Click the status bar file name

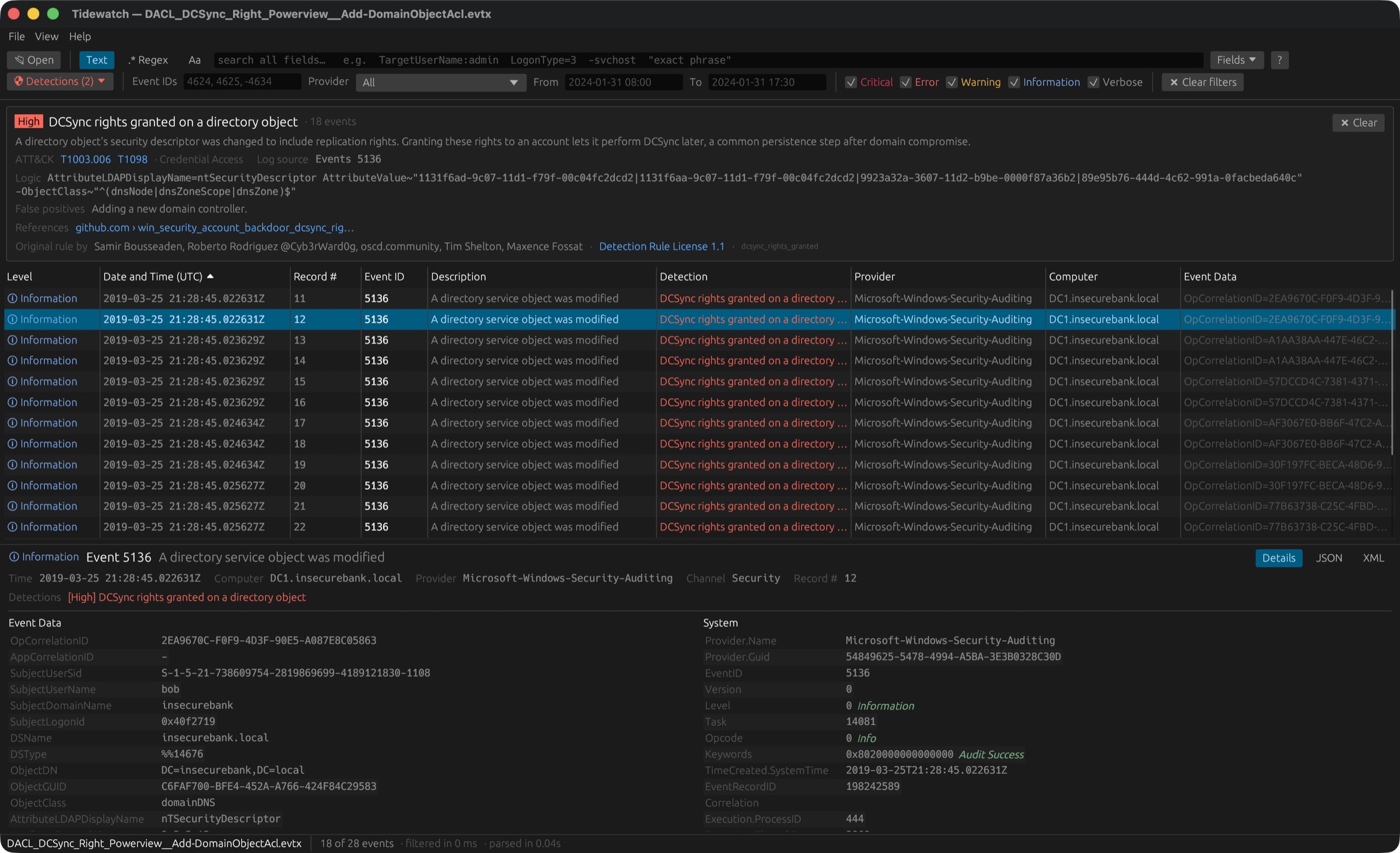click(155, 844)
